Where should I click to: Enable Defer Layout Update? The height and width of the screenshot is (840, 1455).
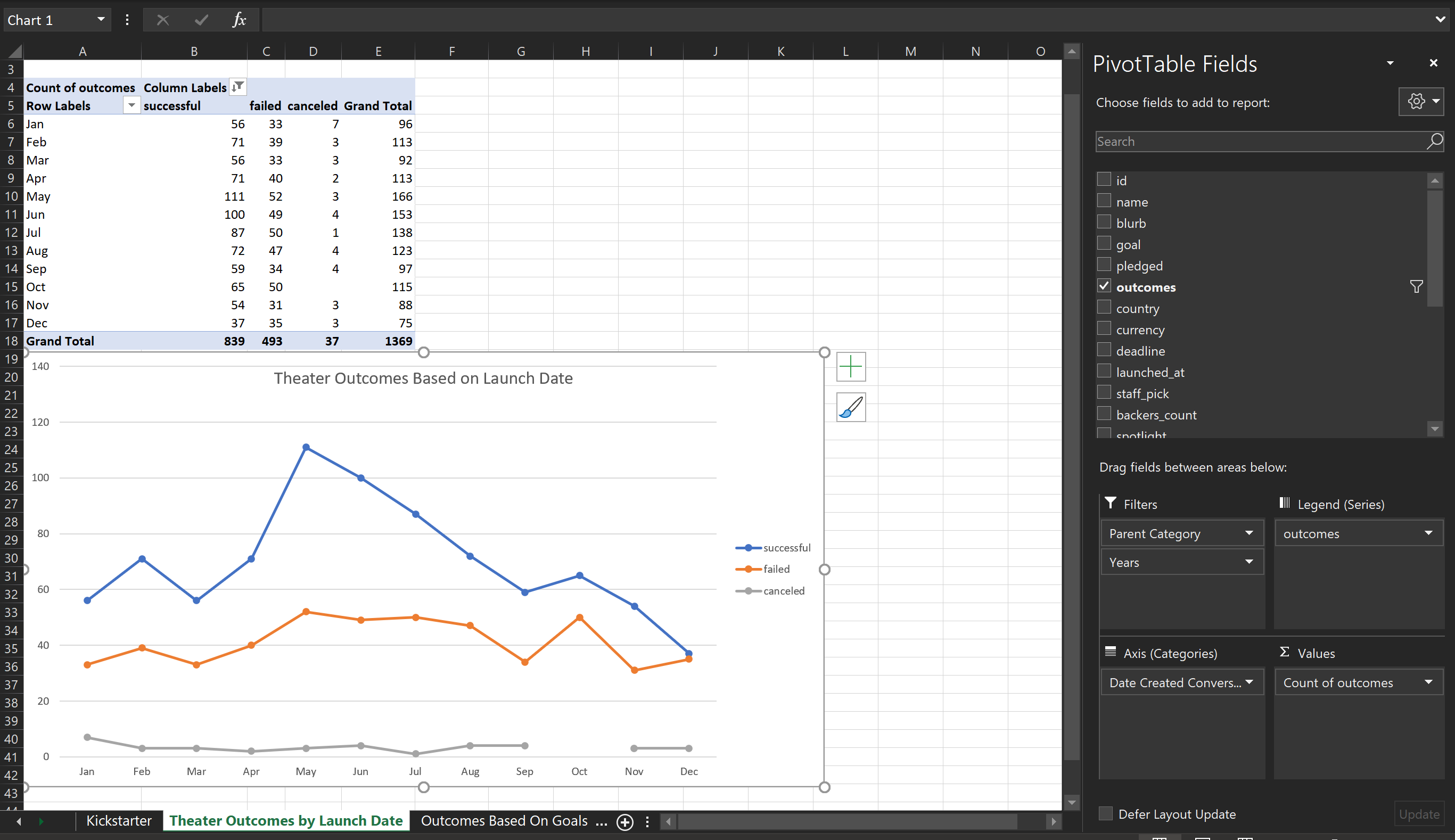pos(1105,813)
